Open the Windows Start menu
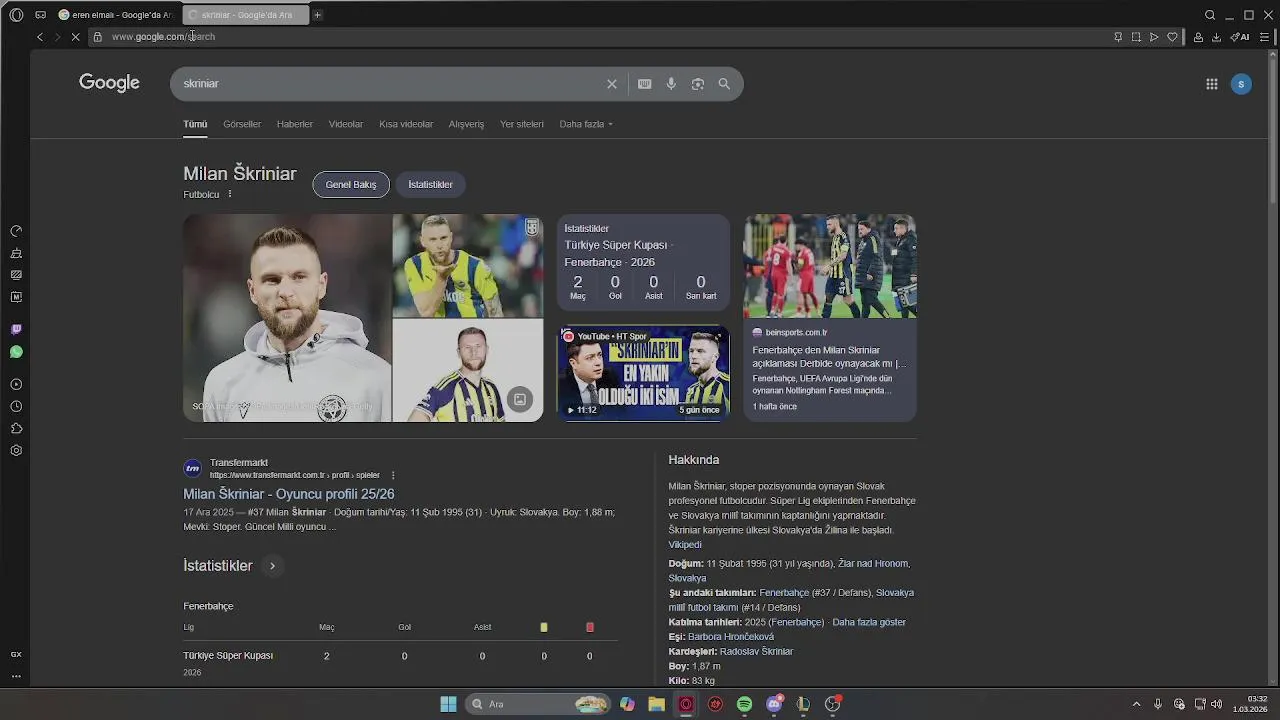 point(448,704)
